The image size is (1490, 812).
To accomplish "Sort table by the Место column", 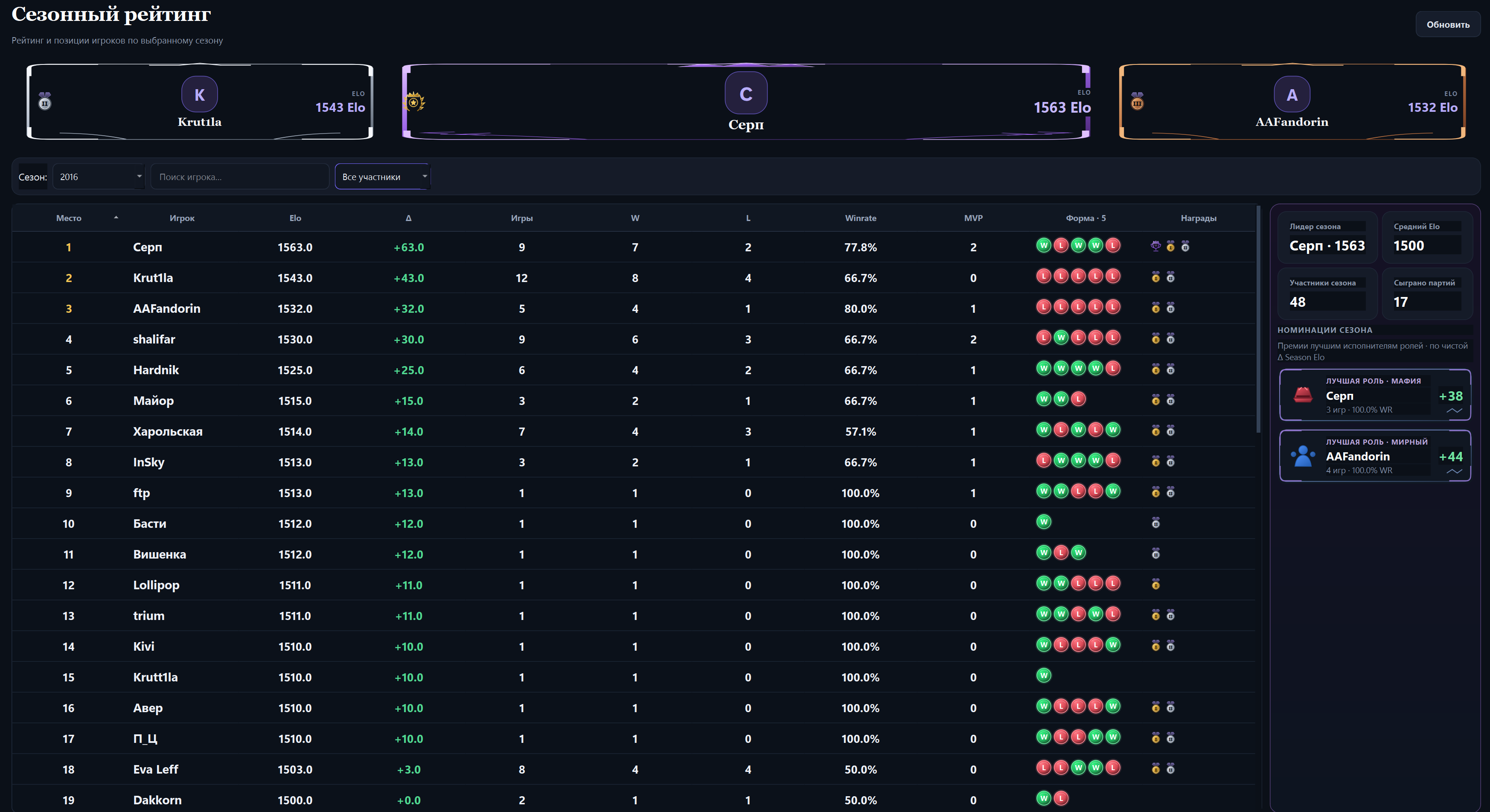I will point(68,218).
